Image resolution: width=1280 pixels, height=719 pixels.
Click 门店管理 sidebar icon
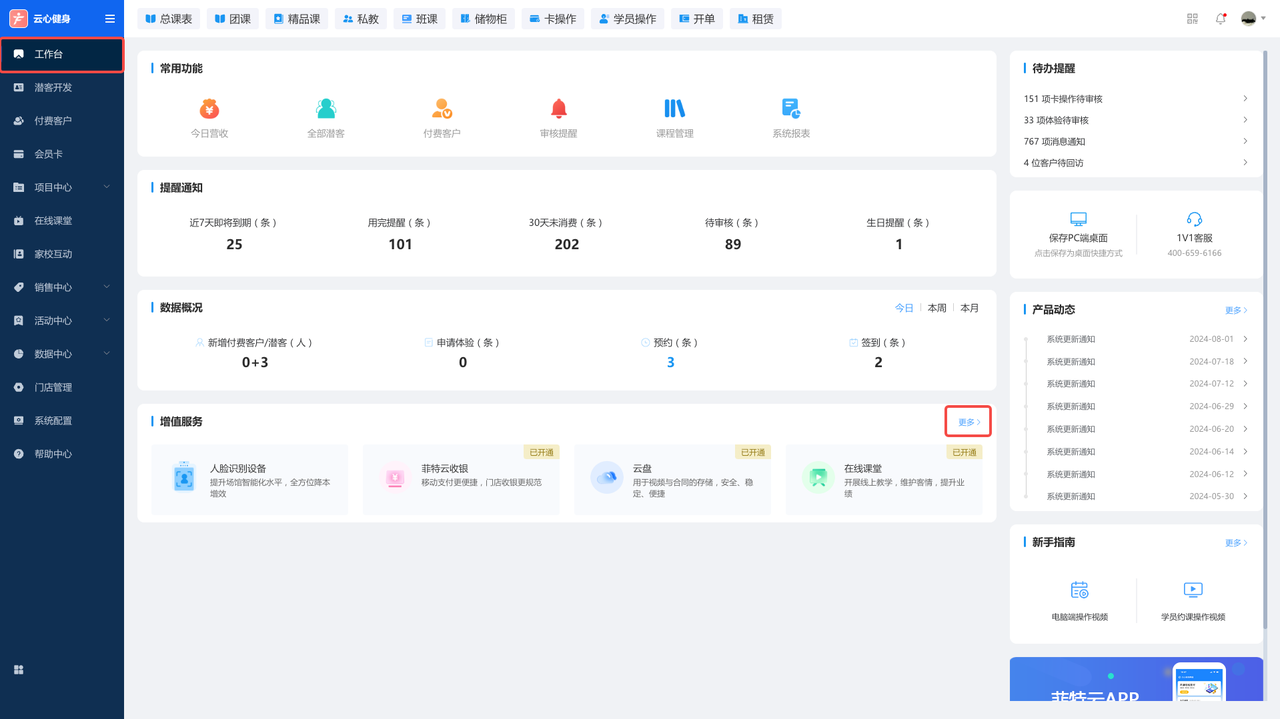tap(18, 387)
